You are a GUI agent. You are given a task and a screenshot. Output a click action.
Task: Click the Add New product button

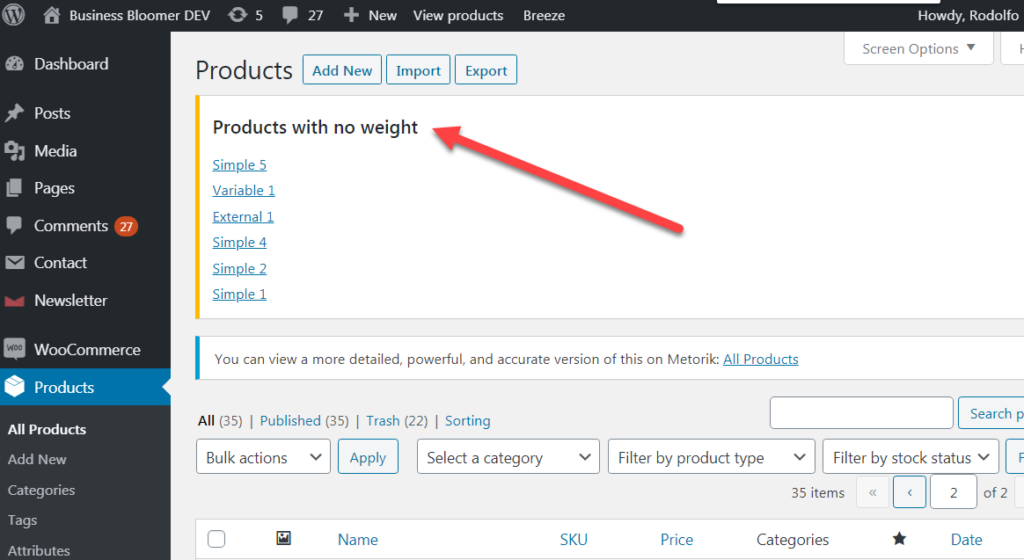click(x=342, y=70)
